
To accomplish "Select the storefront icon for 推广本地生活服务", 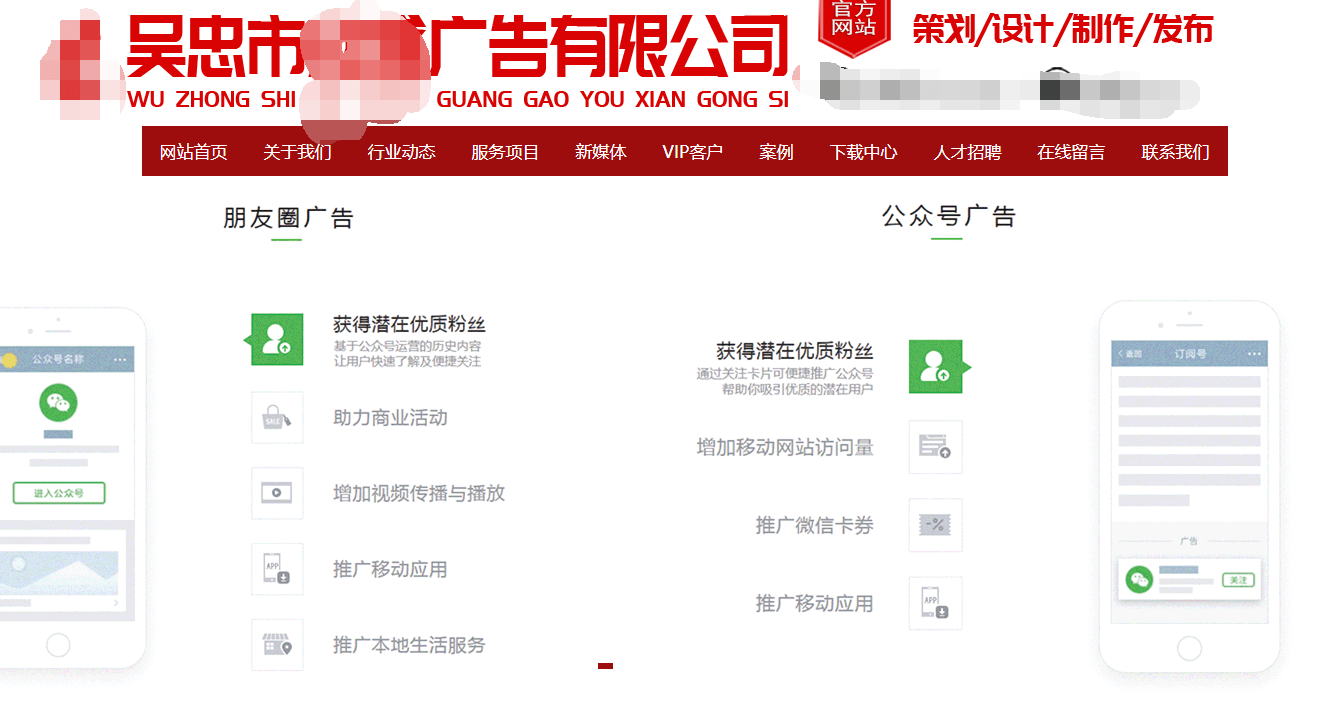I will pos(277,645).
